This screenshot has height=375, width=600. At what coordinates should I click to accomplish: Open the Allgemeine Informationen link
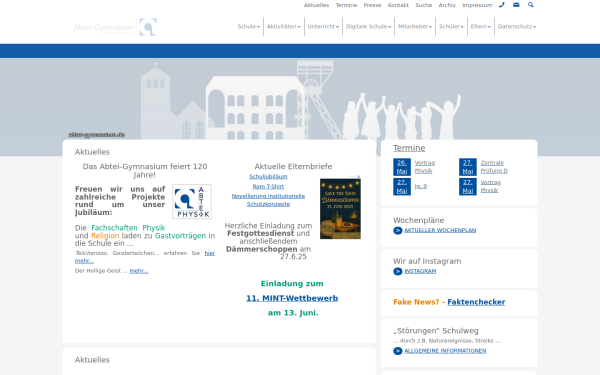pos(445,351)
